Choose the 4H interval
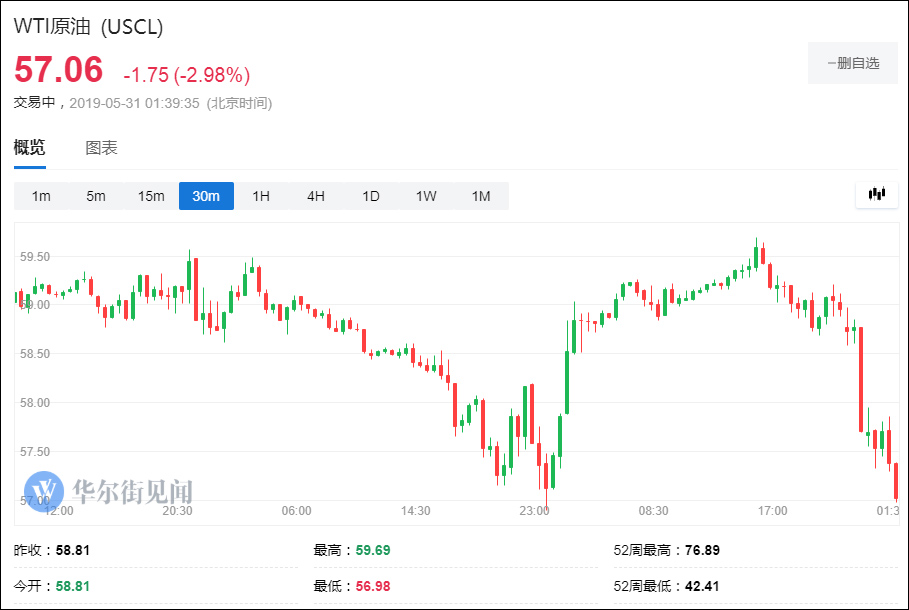This screenshot has width=909, height=610. pos(316,196)
